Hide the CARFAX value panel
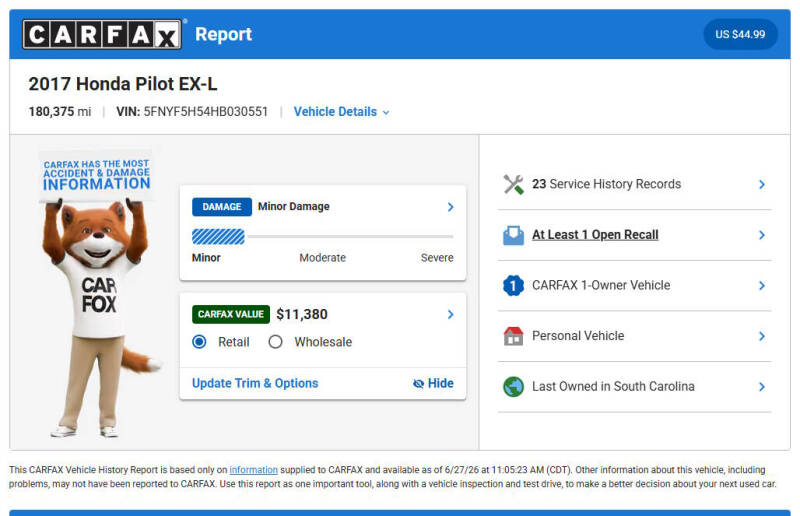This screenshot has height=516, width=800. [433, 383]
